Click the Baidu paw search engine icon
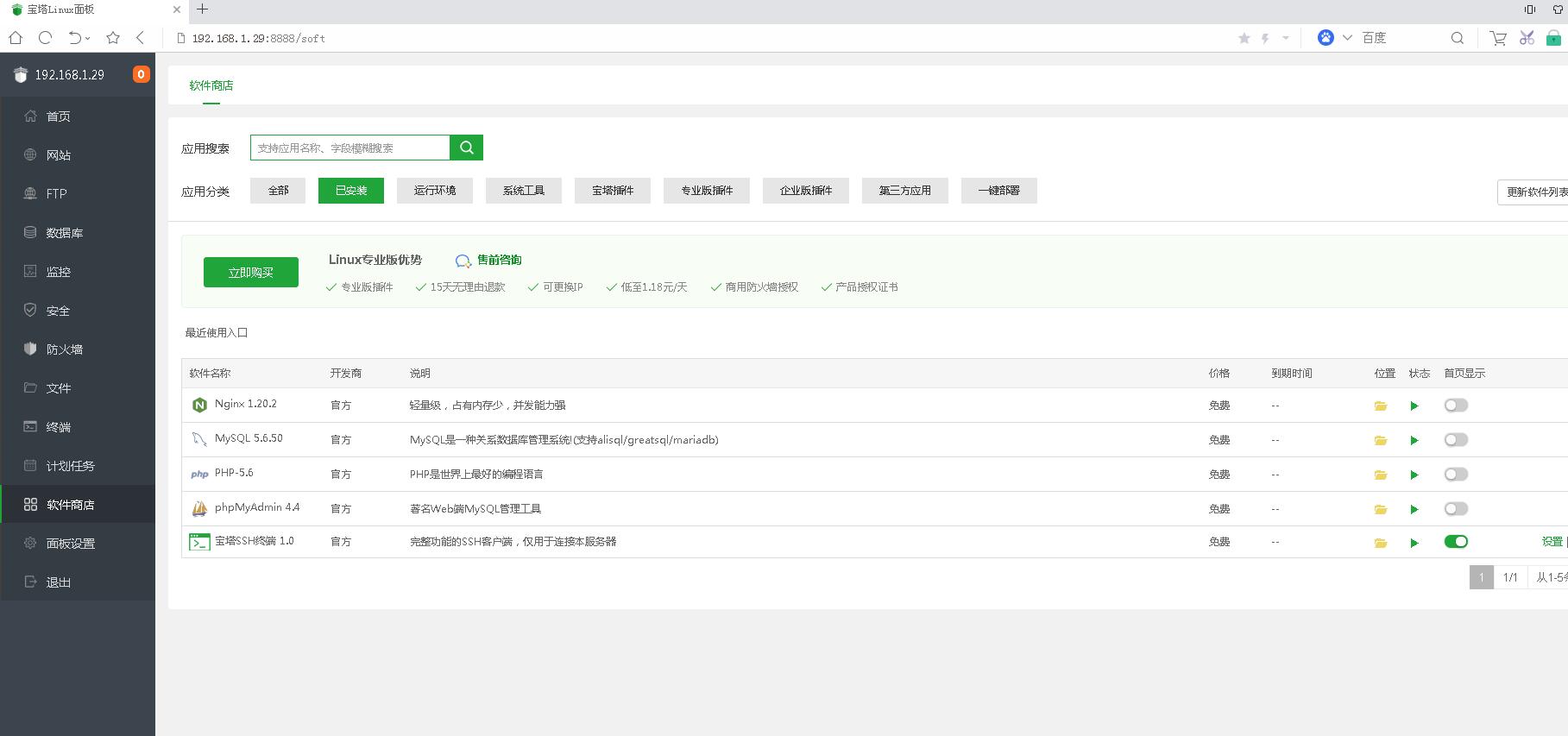Screen dimensions: 1568x736 [x=1326, y=38]
